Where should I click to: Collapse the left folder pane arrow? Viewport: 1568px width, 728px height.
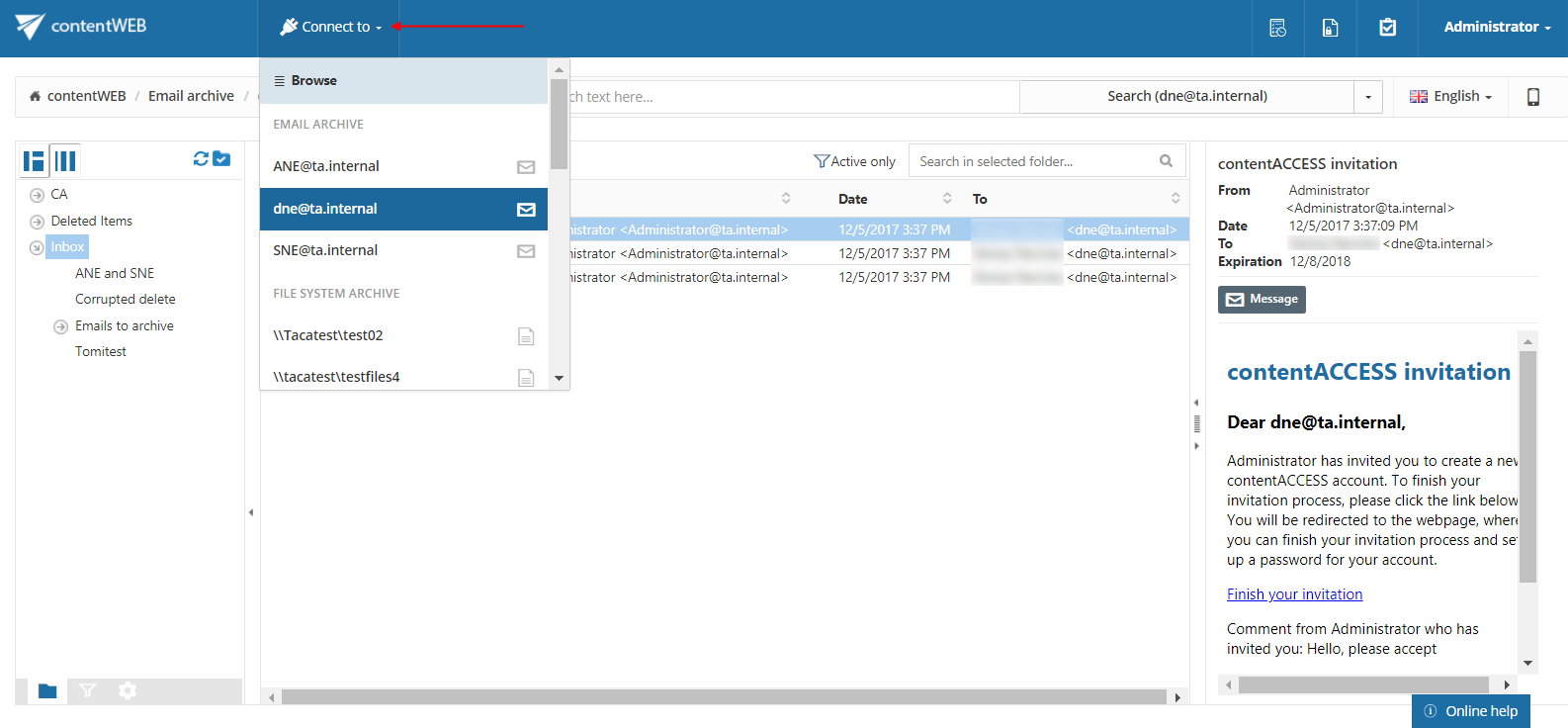(251, 512)
